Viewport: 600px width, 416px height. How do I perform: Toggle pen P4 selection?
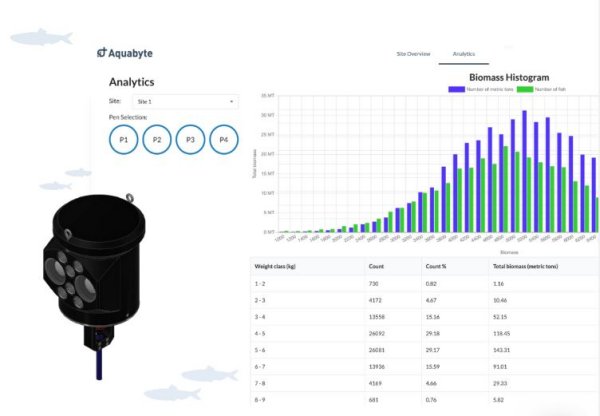pyautogui.click(x=225, y=140)
